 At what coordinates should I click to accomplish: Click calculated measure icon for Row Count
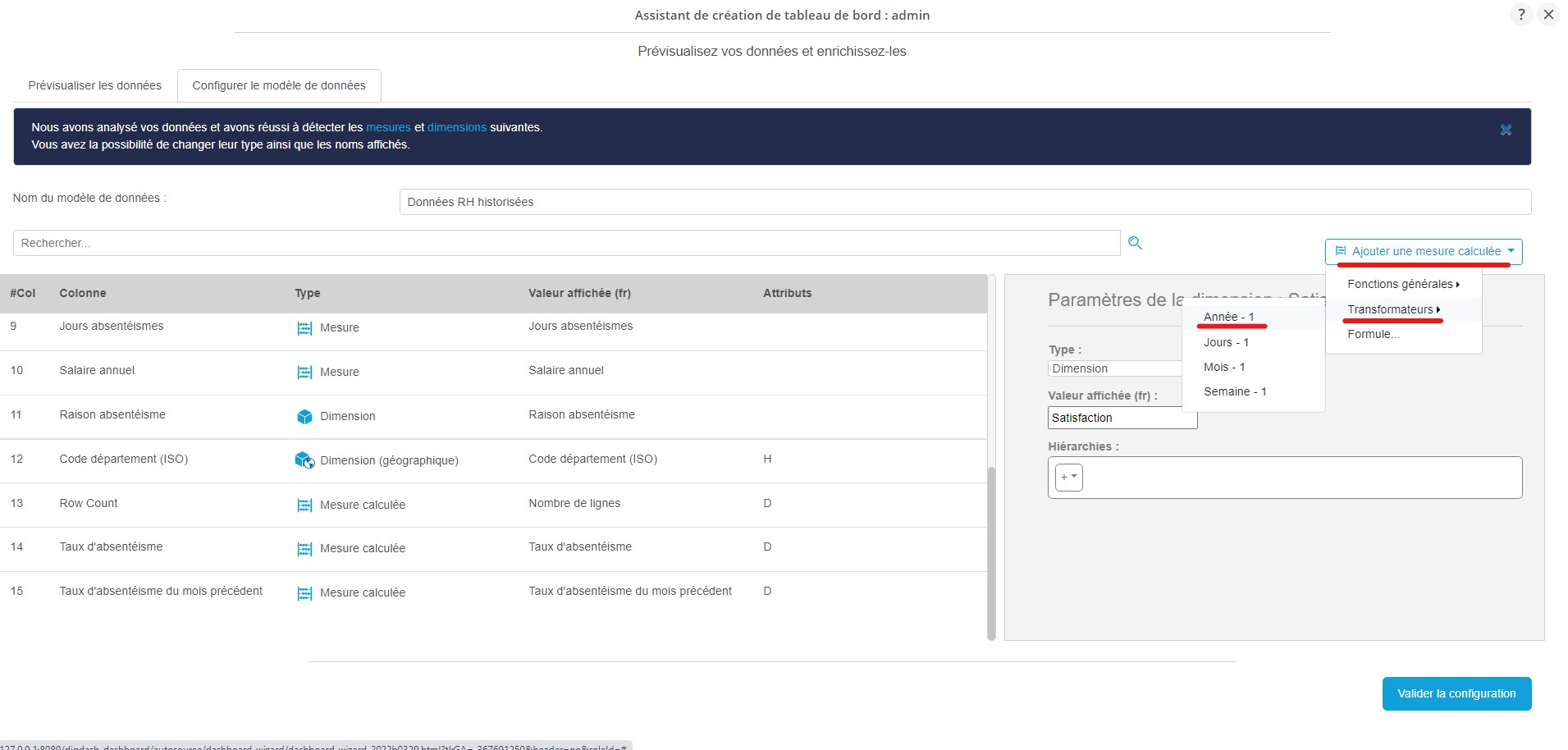click(x=304, y=505)
